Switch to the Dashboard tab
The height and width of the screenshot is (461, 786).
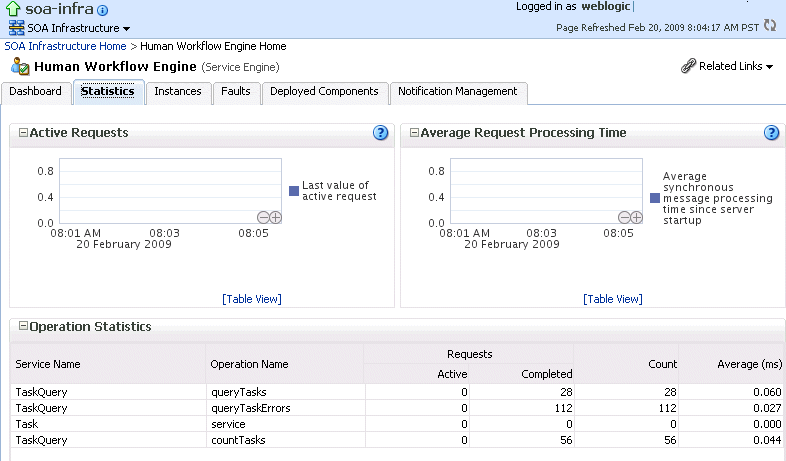(x=36, y=91)
